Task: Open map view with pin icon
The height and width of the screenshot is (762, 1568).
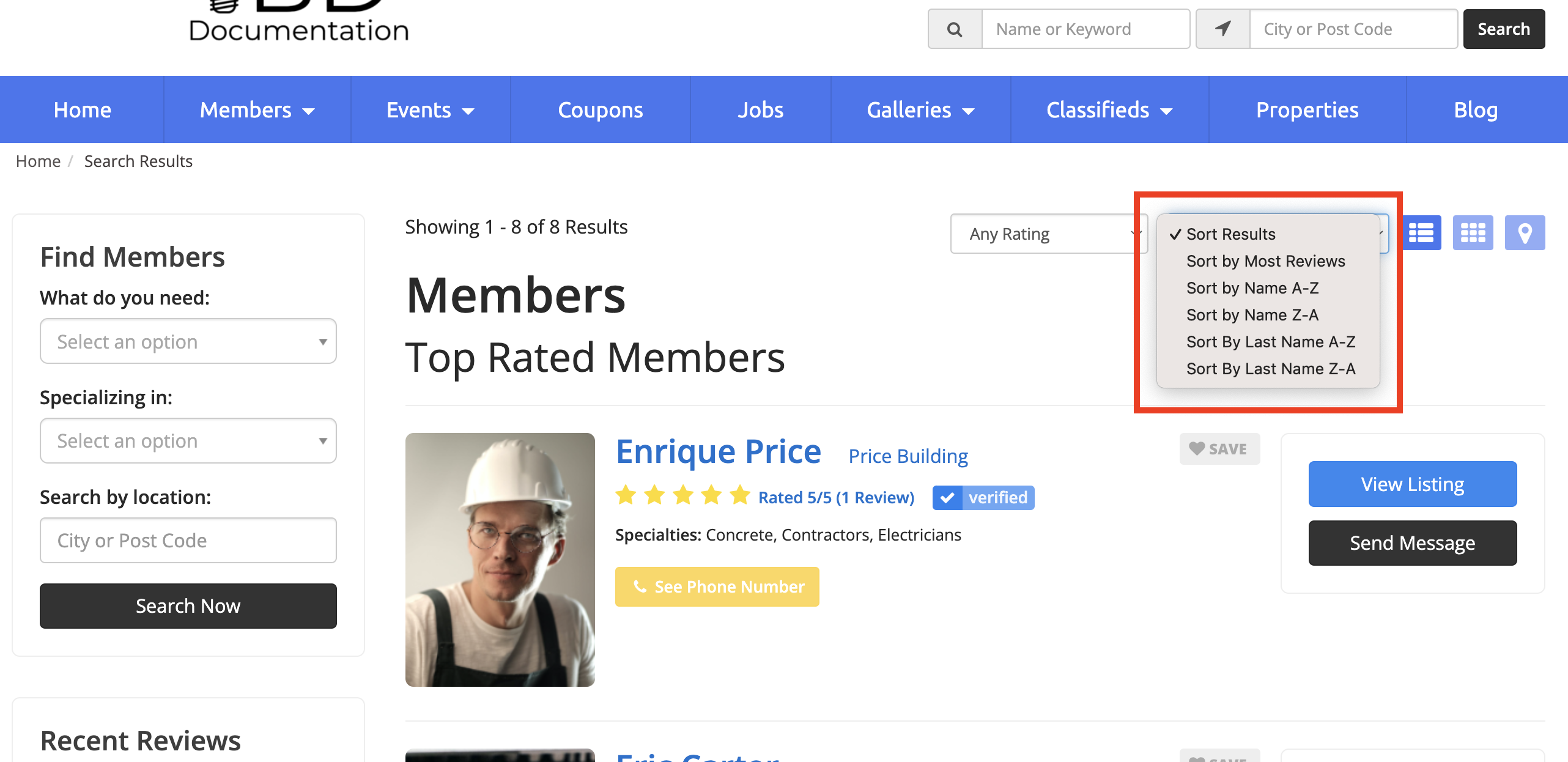Action: [x=1525, y=233]
